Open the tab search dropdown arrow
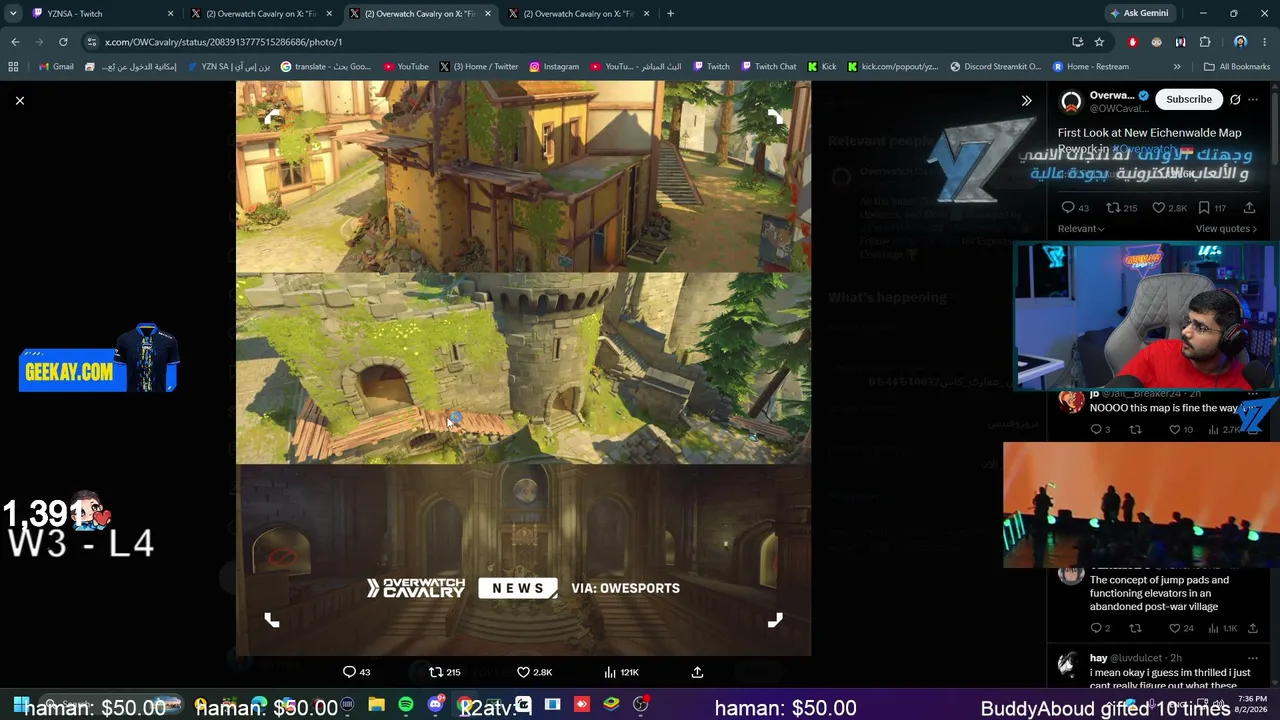Image resolution: width=1280 pixels, height=720 pixels. point(12,14)
